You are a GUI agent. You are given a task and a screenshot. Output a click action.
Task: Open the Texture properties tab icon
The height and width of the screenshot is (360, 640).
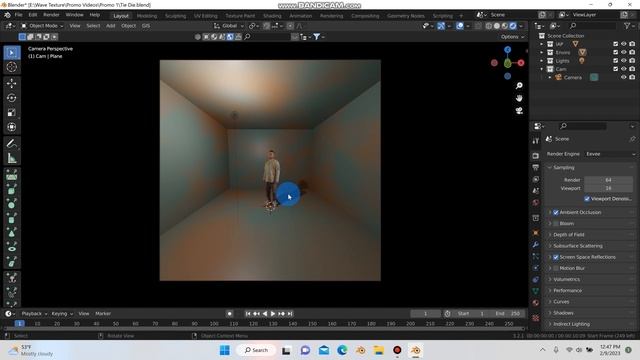tap(536, 318)
